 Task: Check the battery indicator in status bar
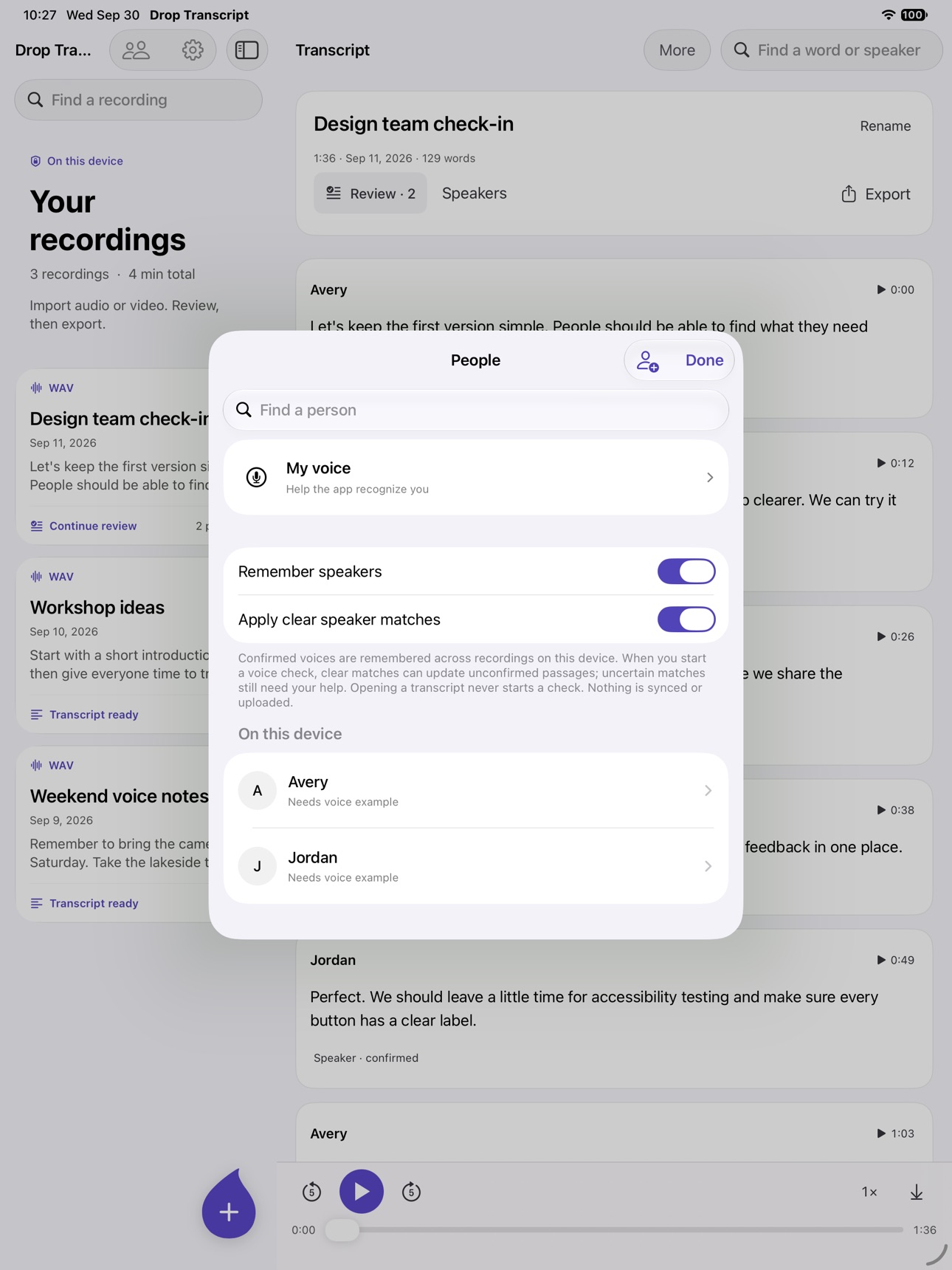[914, 15]
